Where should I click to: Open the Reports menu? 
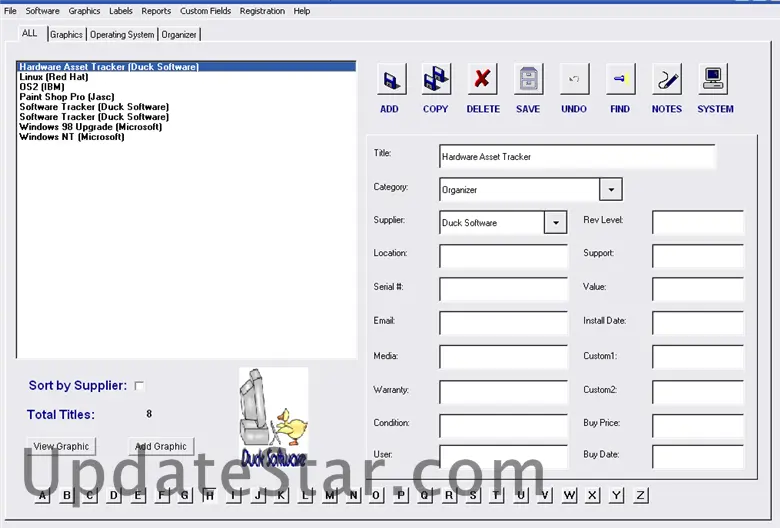[x=156, y=11]
